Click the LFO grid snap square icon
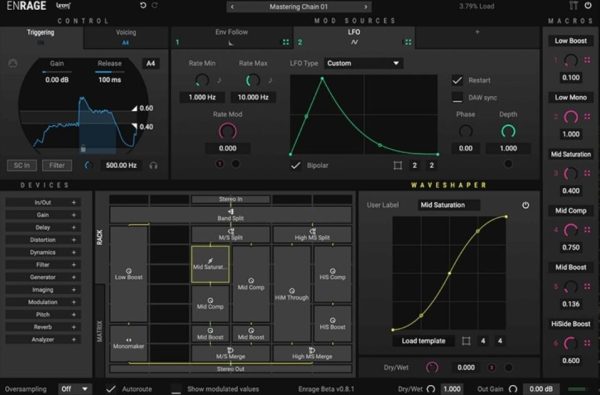600x395 pixels. coord(398,165)
